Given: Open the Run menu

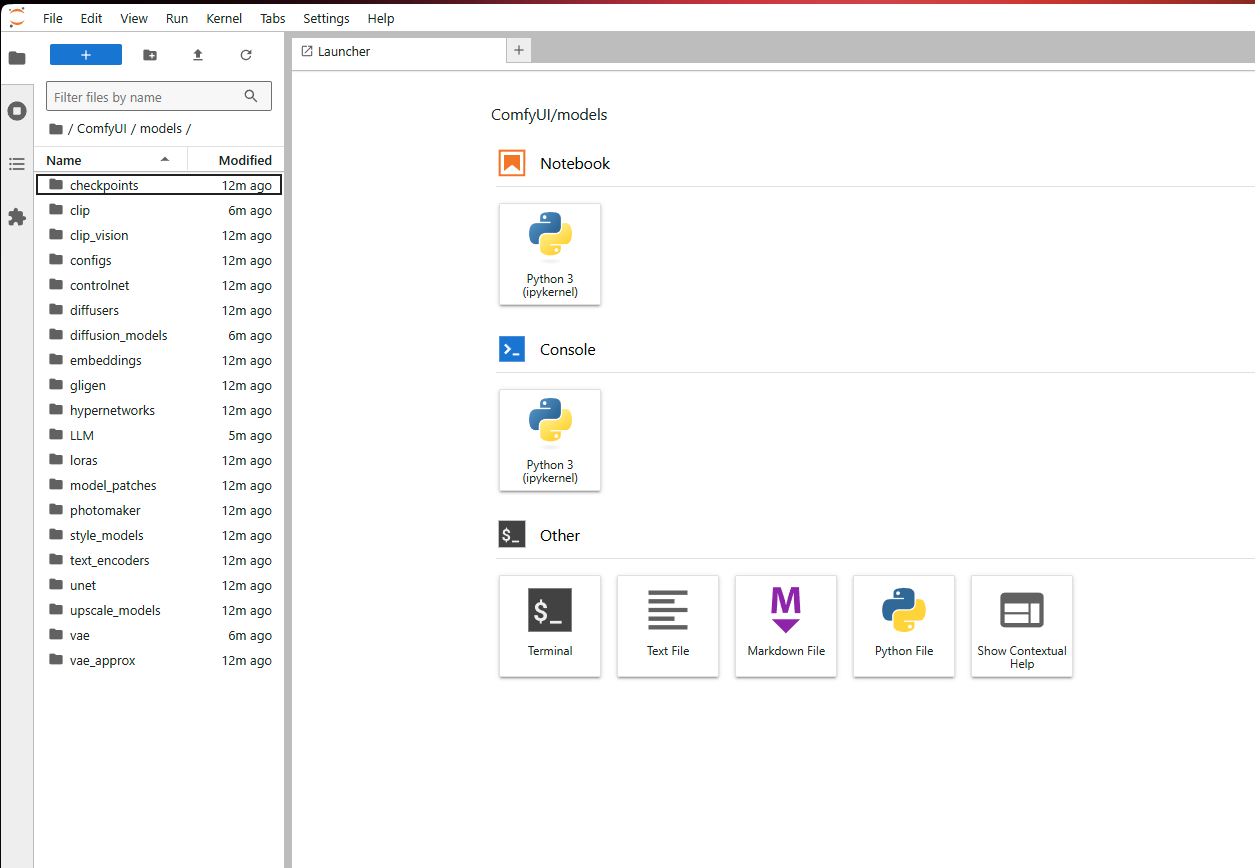Looking at the screenshot, I should (177, 18).
